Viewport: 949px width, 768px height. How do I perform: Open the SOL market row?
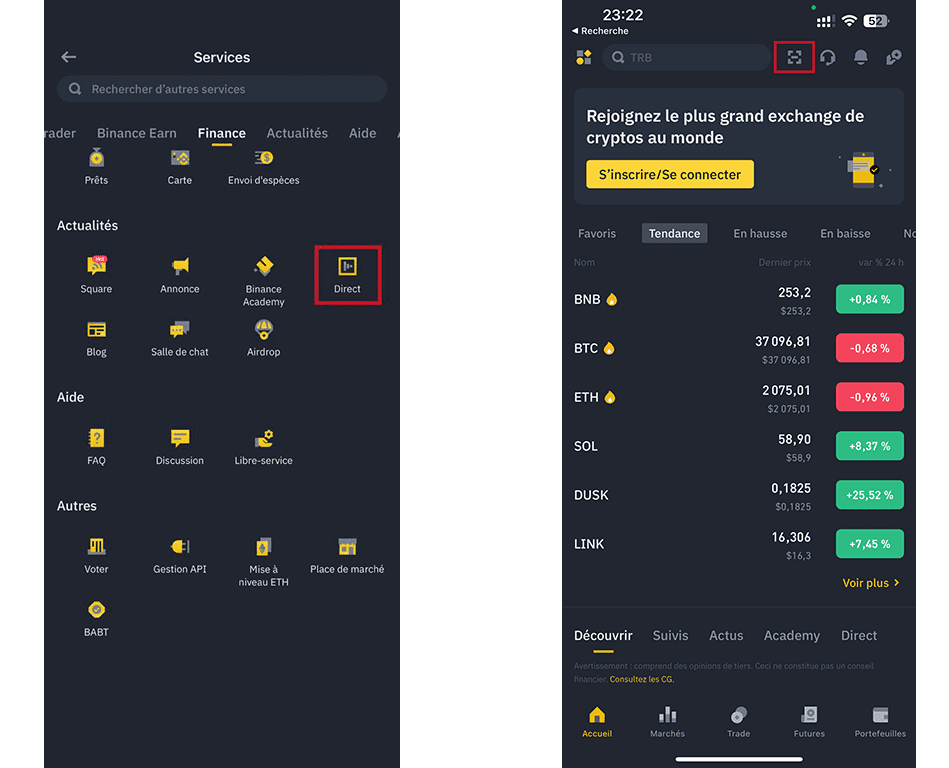click(x=738, y=447)
